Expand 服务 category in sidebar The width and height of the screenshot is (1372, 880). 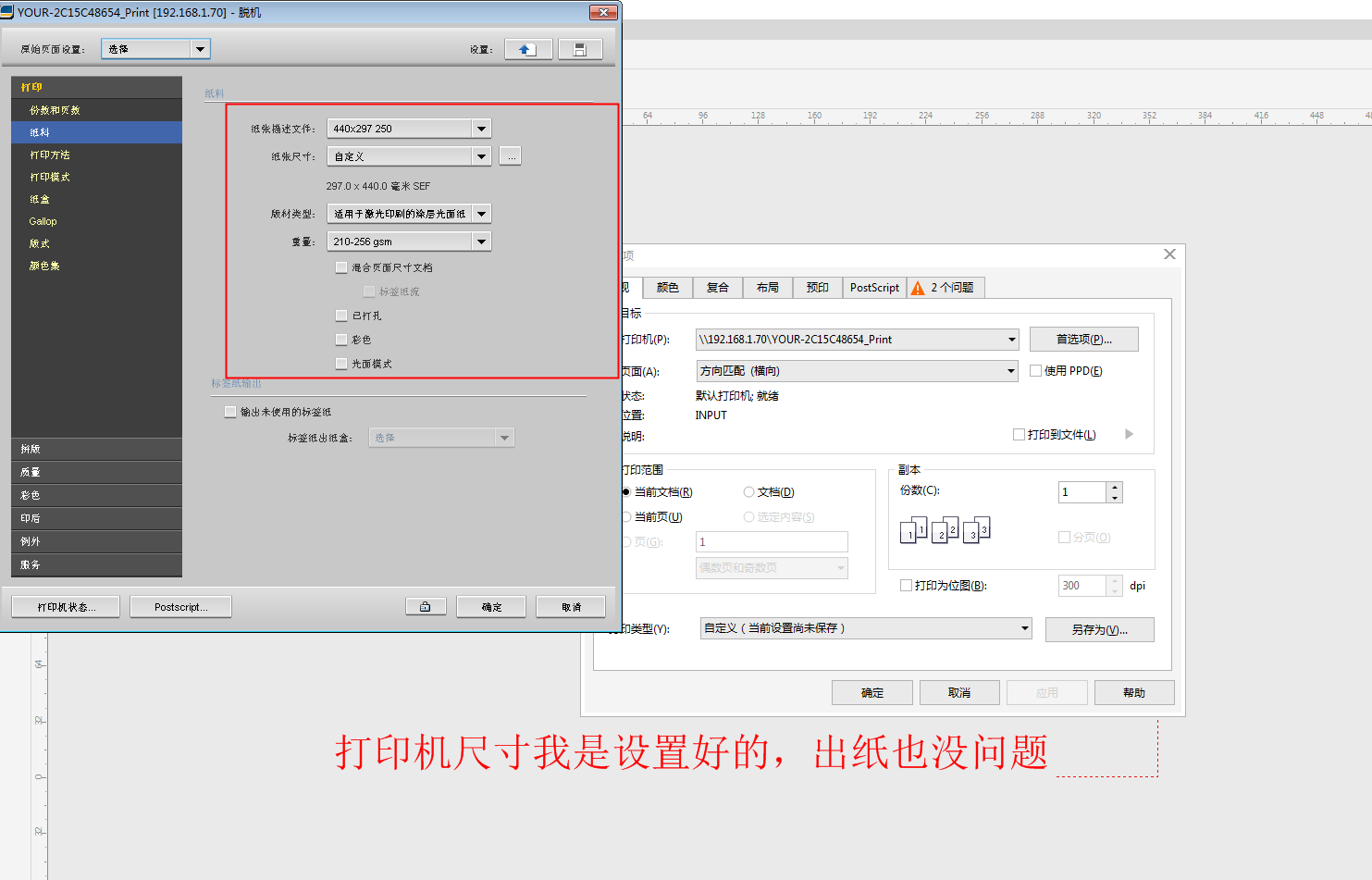coord(96,564)
